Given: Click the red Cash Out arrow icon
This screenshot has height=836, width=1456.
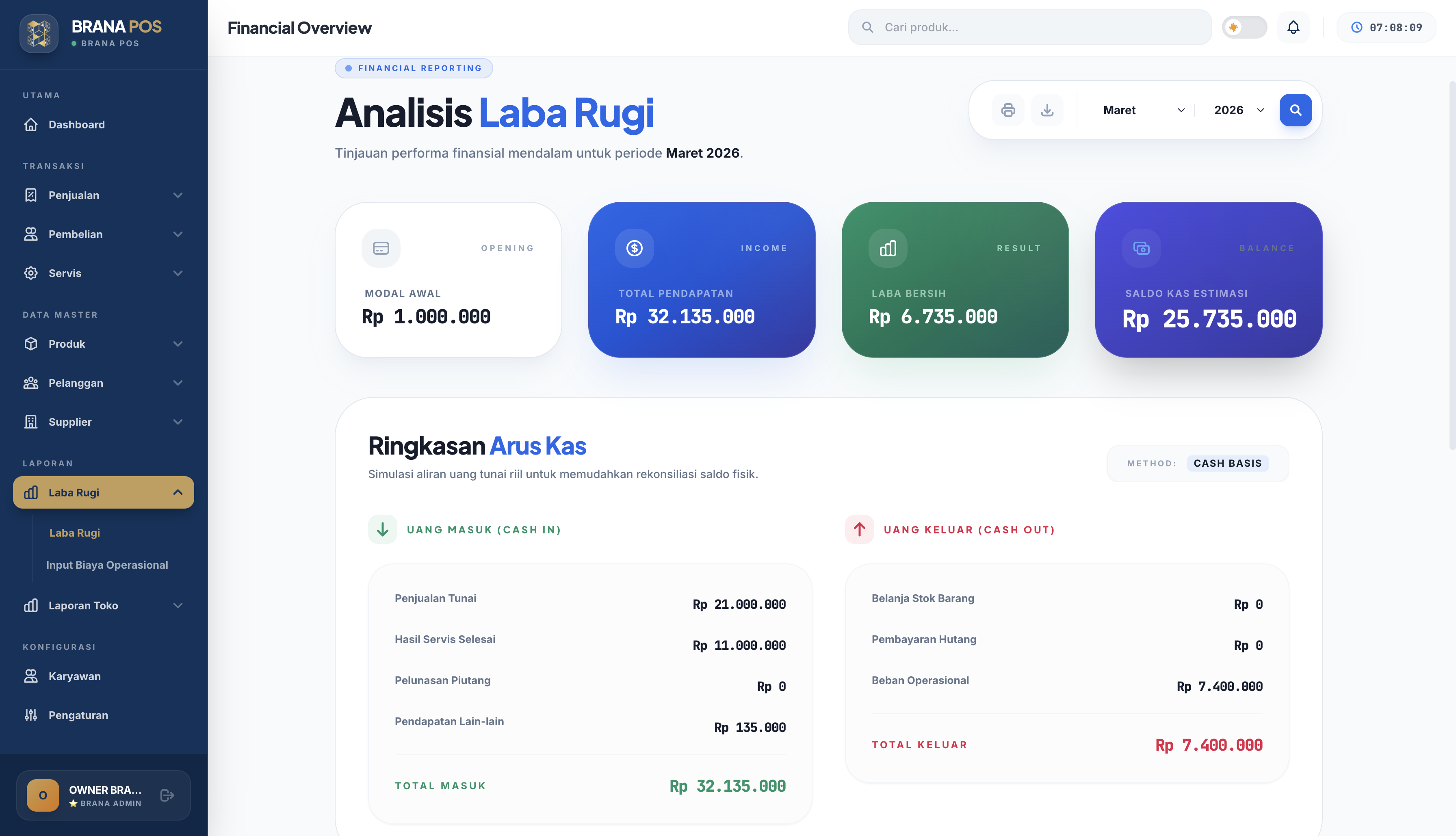Looking at the screenshot, I should 860,529.
